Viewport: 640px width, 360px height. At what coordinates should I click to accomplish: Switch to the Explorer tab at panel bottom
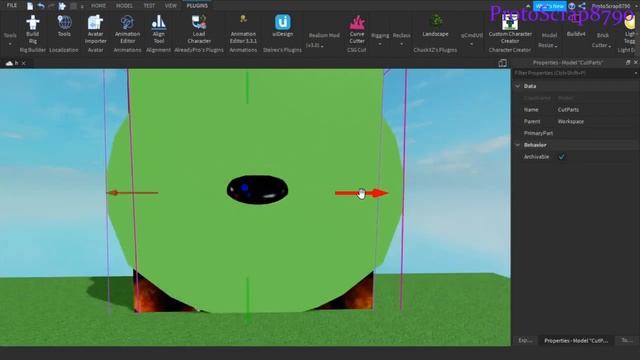click(525, 340)
